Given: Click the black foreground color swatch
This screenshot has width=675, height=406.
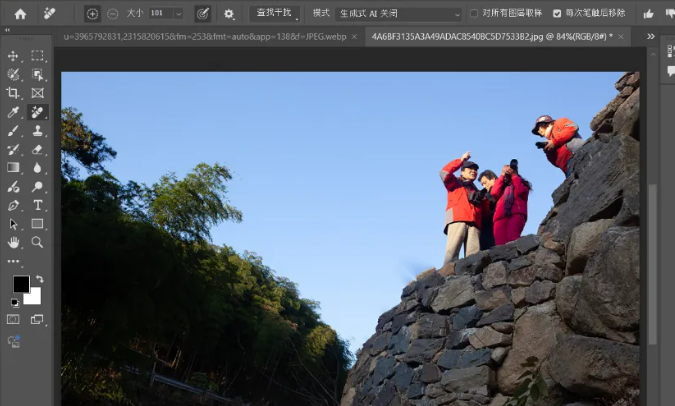Looking at the screenshot, I should (x=21, y=284).
